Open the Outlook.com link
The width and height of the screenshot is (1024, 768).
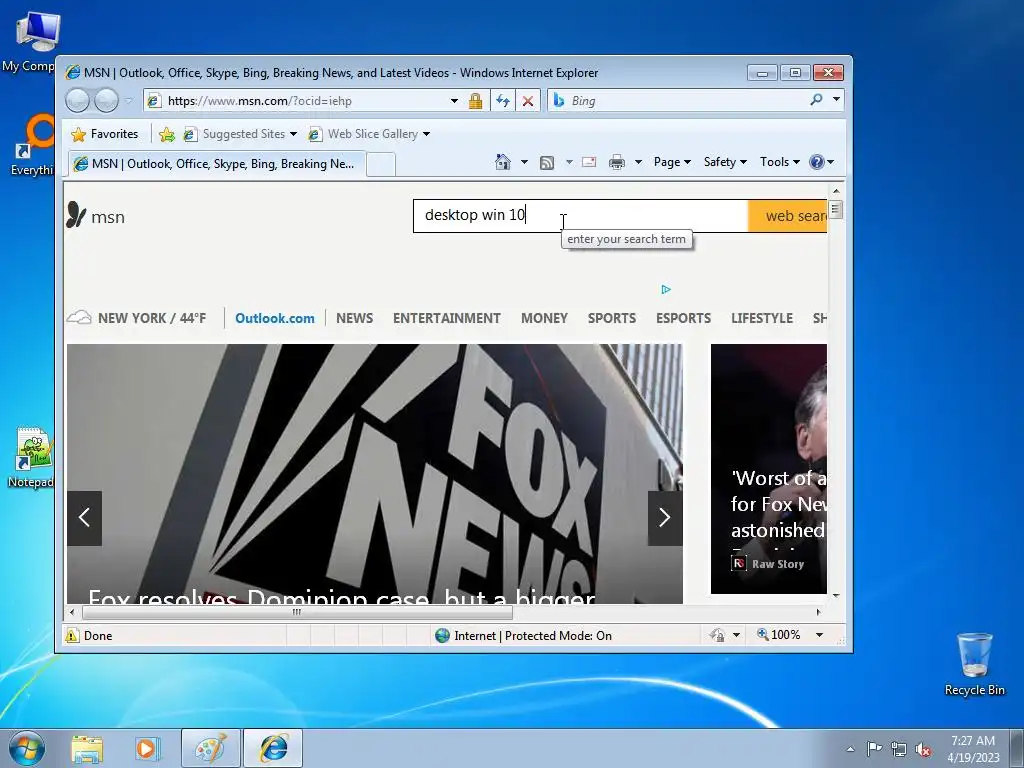[x=274, y=318]
